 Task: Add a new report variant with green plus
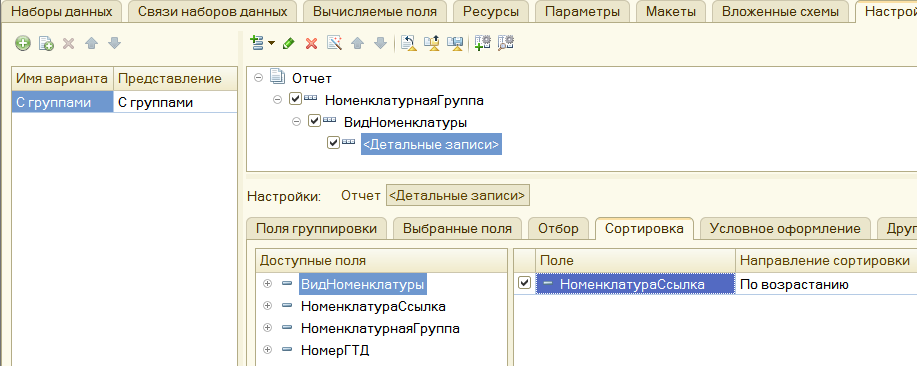point(23,43)
